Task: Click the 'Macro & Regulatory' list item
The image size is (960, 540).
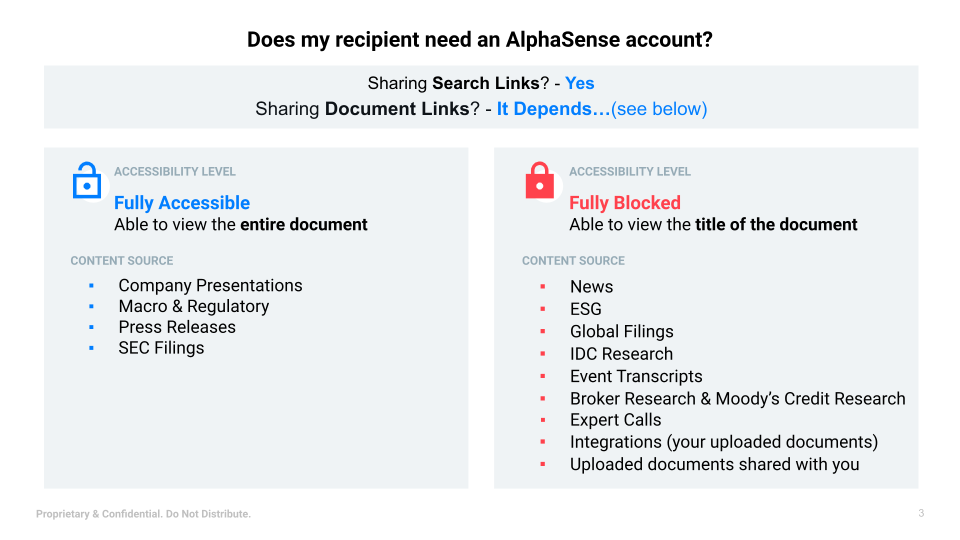Action: [x=193, y=306]
